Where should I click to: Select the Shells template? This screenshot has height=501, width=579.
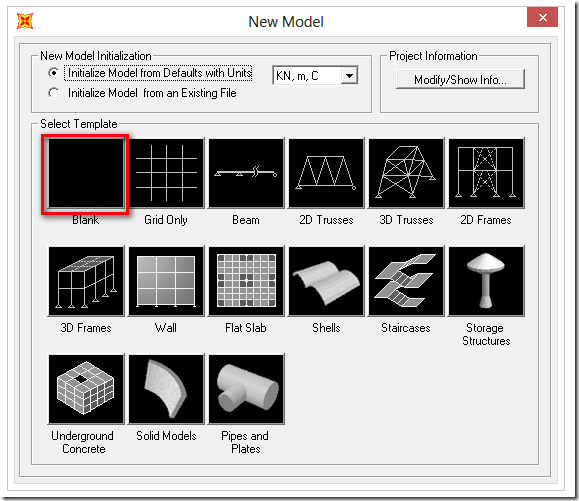point(326,281)
